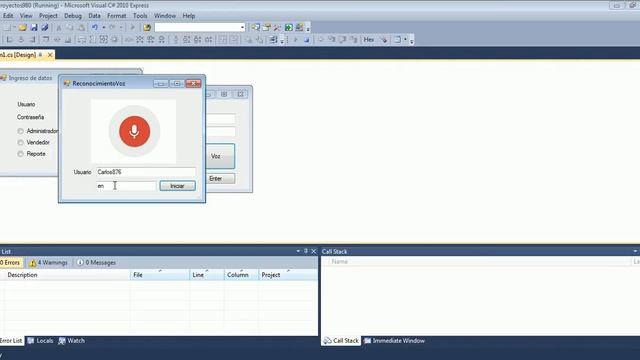This screenshot has height=360, width=640.
Task: Click the text field containing 'en'
Action: [x=126, y=186]
